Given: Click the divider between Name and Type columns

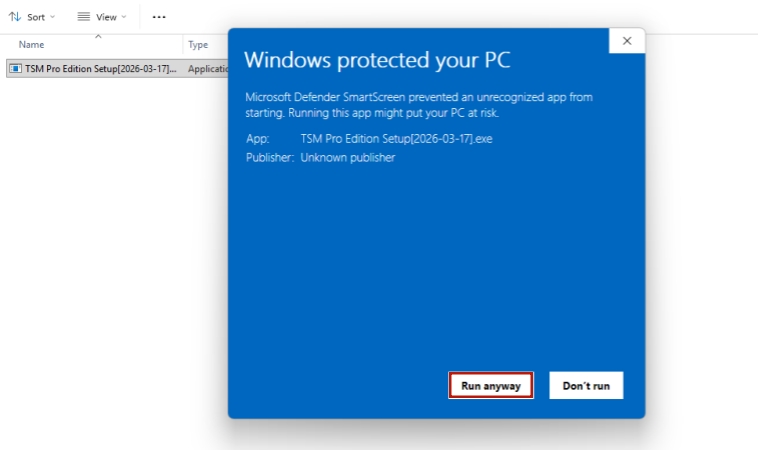Looking at the screenshot, I should click(x=183, y=45).
